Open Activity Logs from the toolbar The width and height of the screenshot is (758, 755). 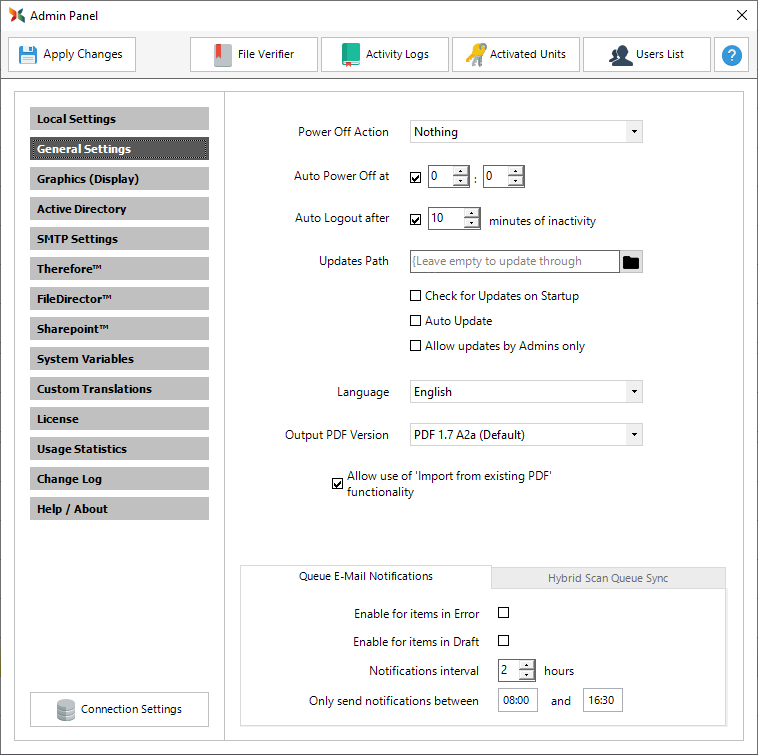pyautogui.click(x=385, y=55)
